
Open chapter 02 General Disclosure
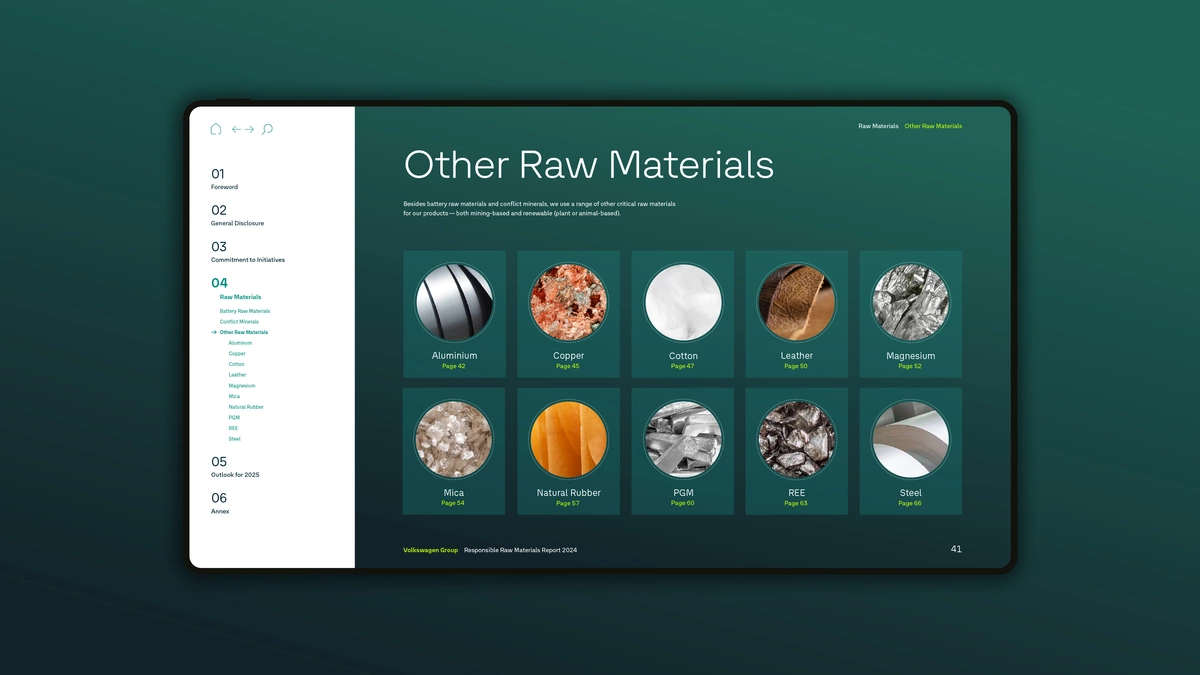(236, 215)
